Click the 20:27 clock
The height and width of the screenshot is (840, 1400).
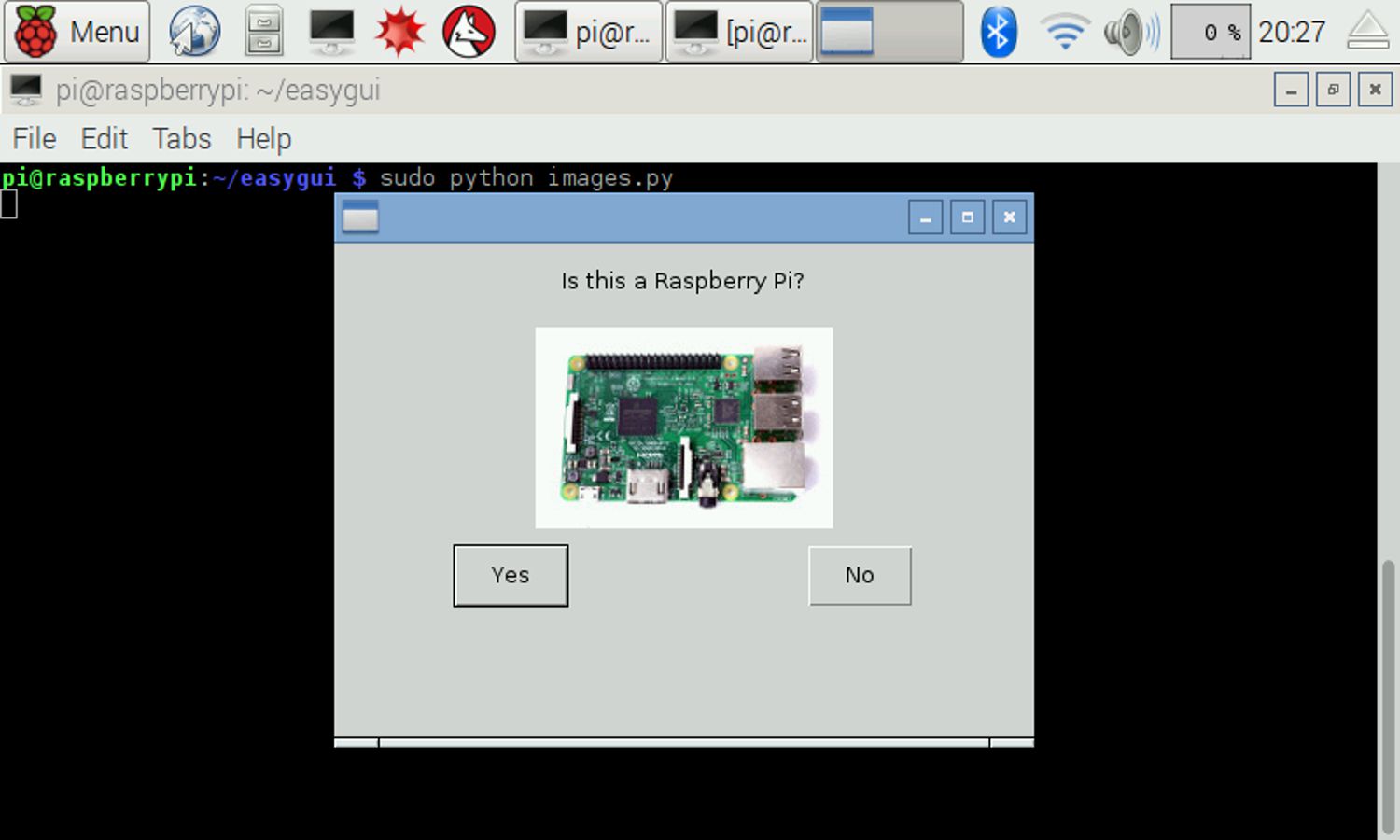click(x=1292, y=32)
